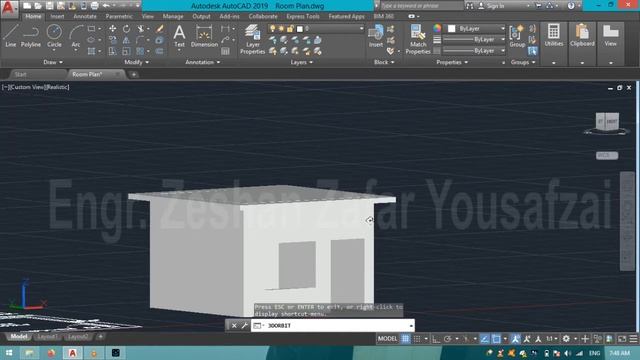Toggle 2D object snap in status bar
This screenshot has width=640, height=360.
pyautogui.click(x=496, y=339)
